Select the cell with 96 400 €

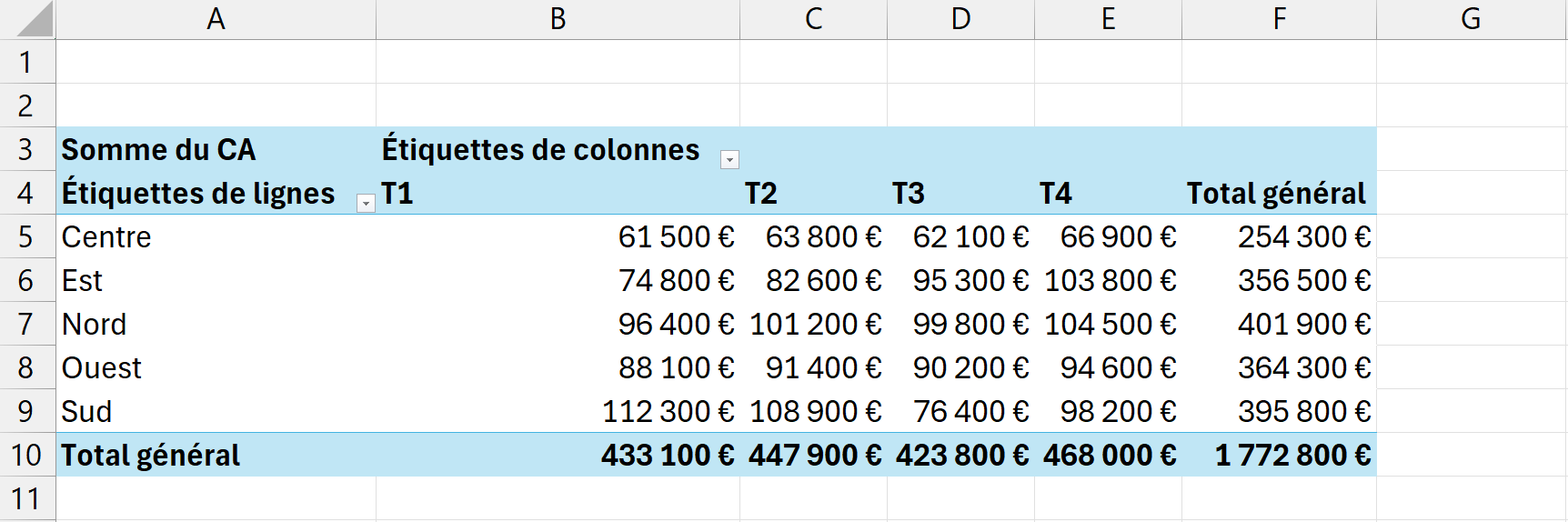click(558, 324)
